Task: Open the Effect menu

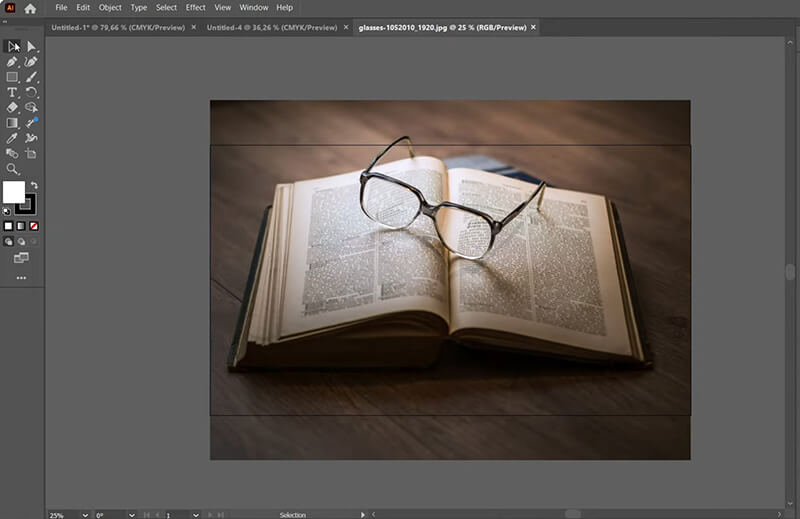Action: tap(195, 8)
